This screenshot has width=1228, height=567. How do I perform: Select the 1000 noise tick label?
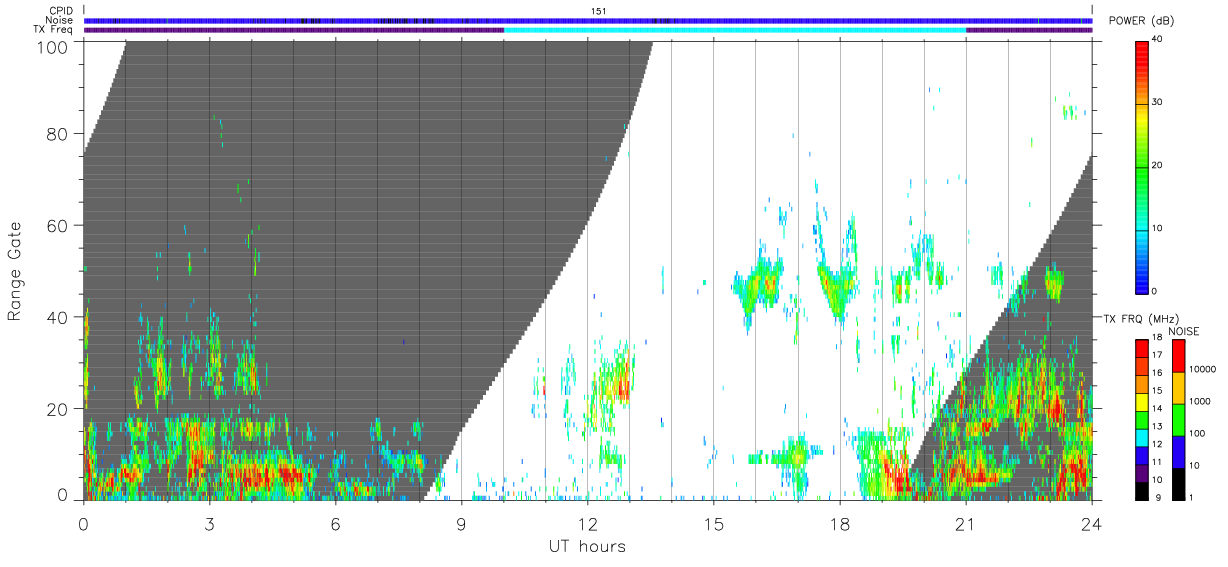[x=1199, y=402]
